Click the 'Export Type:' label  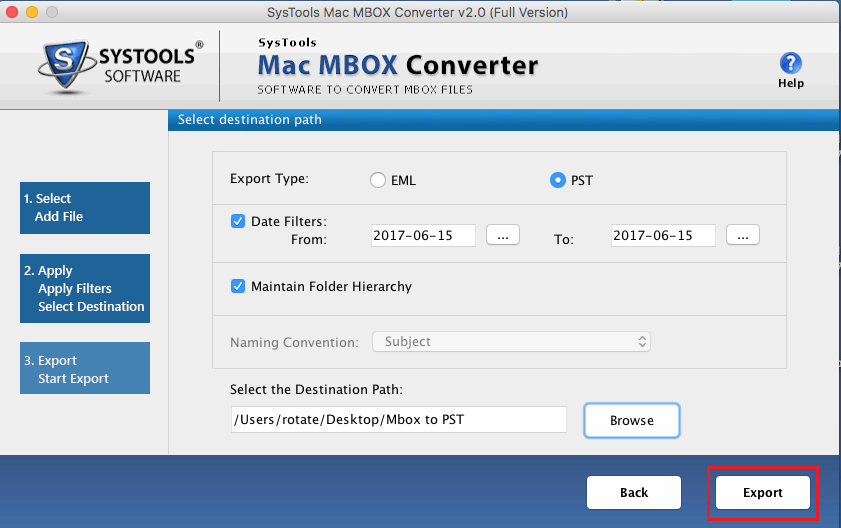(x=269, y=179)
